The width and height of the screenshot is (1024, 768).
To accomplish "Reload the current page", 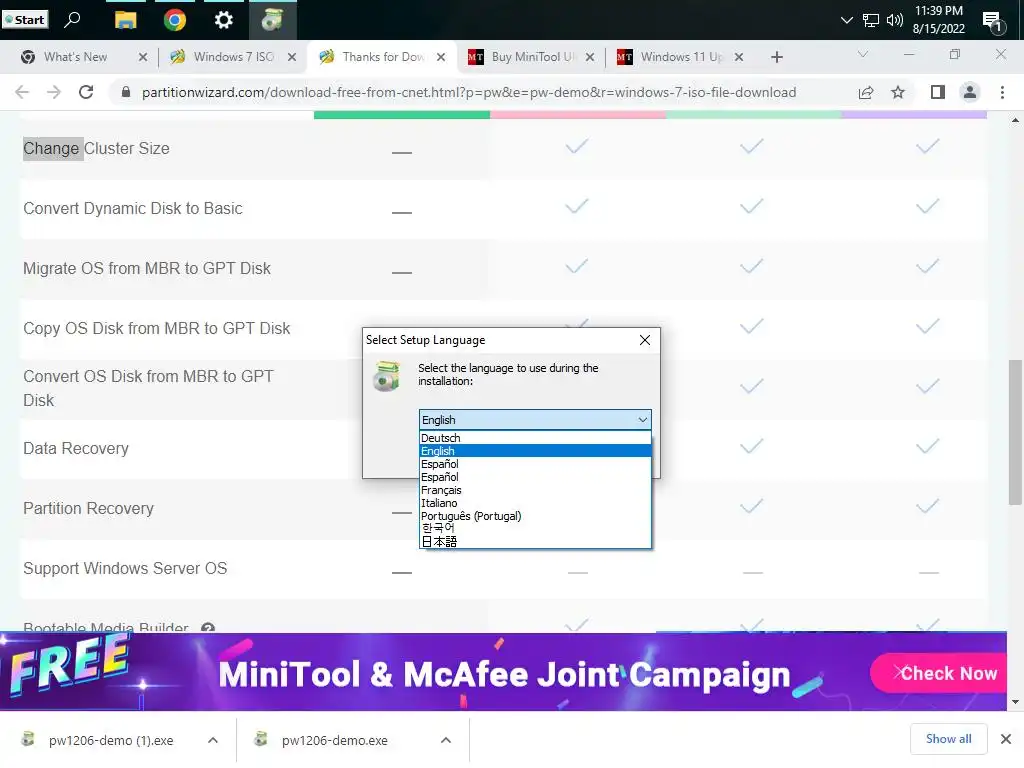I will 86,92.
